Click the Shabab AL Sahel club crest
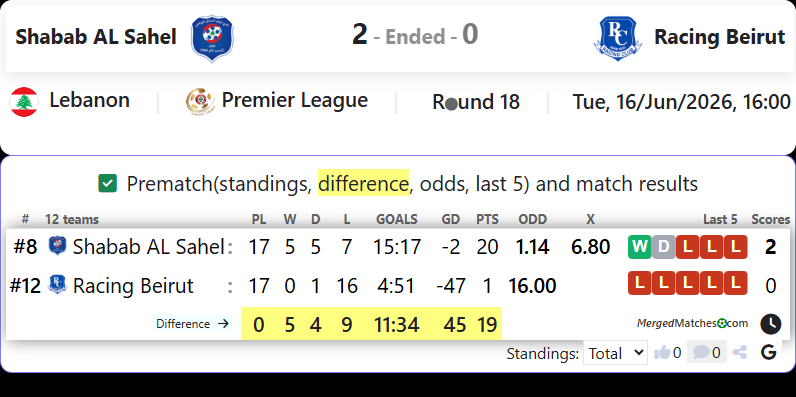Image resolution: width=796 pixels, height=397 pixels. (212, 39)
